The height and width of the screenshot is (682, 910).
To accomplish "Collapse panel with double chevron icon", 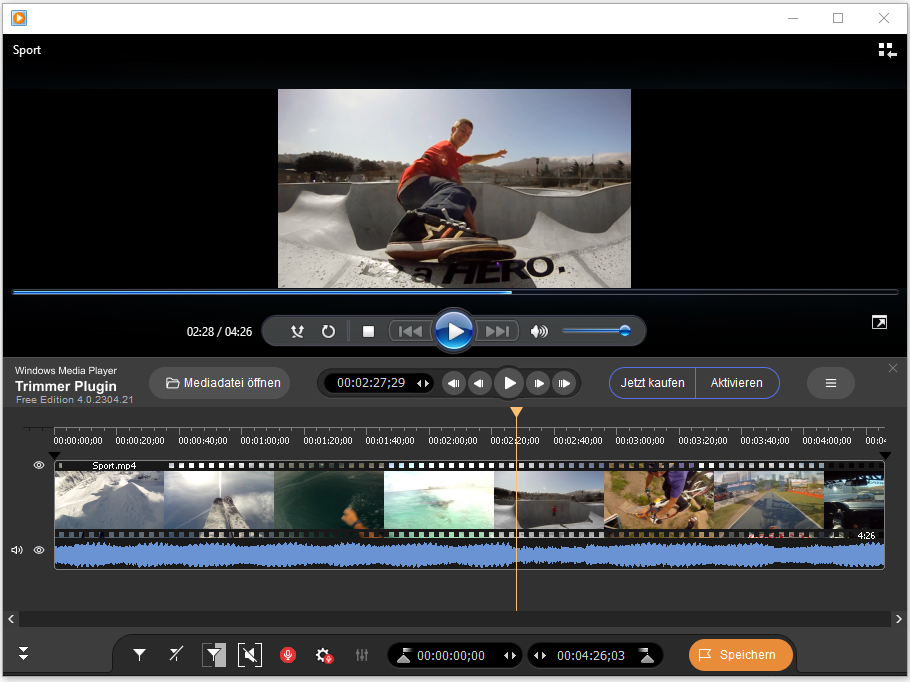I will tap(23, 654).
